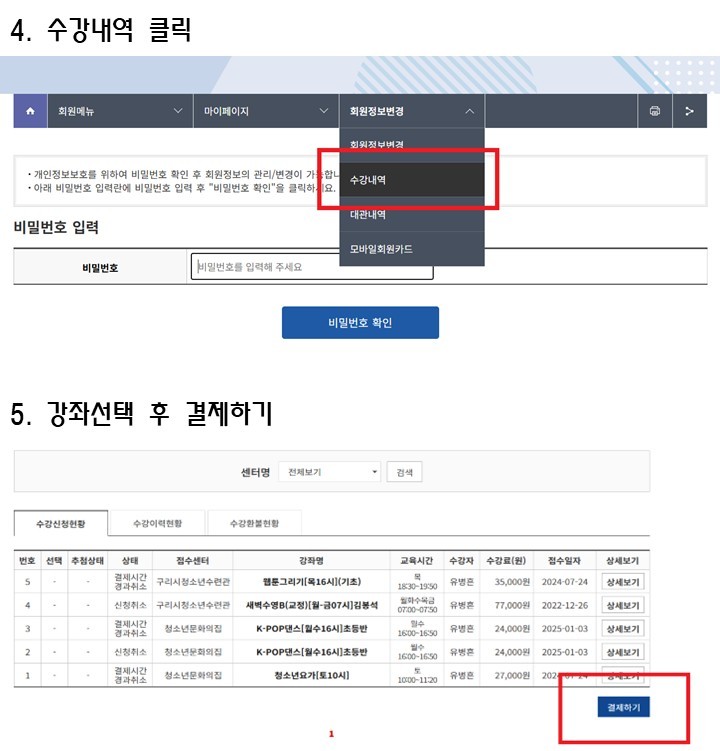The image size is (720, 751).
Task: Switch to the 수강환불현황 tab
Action: click(254, 523)
